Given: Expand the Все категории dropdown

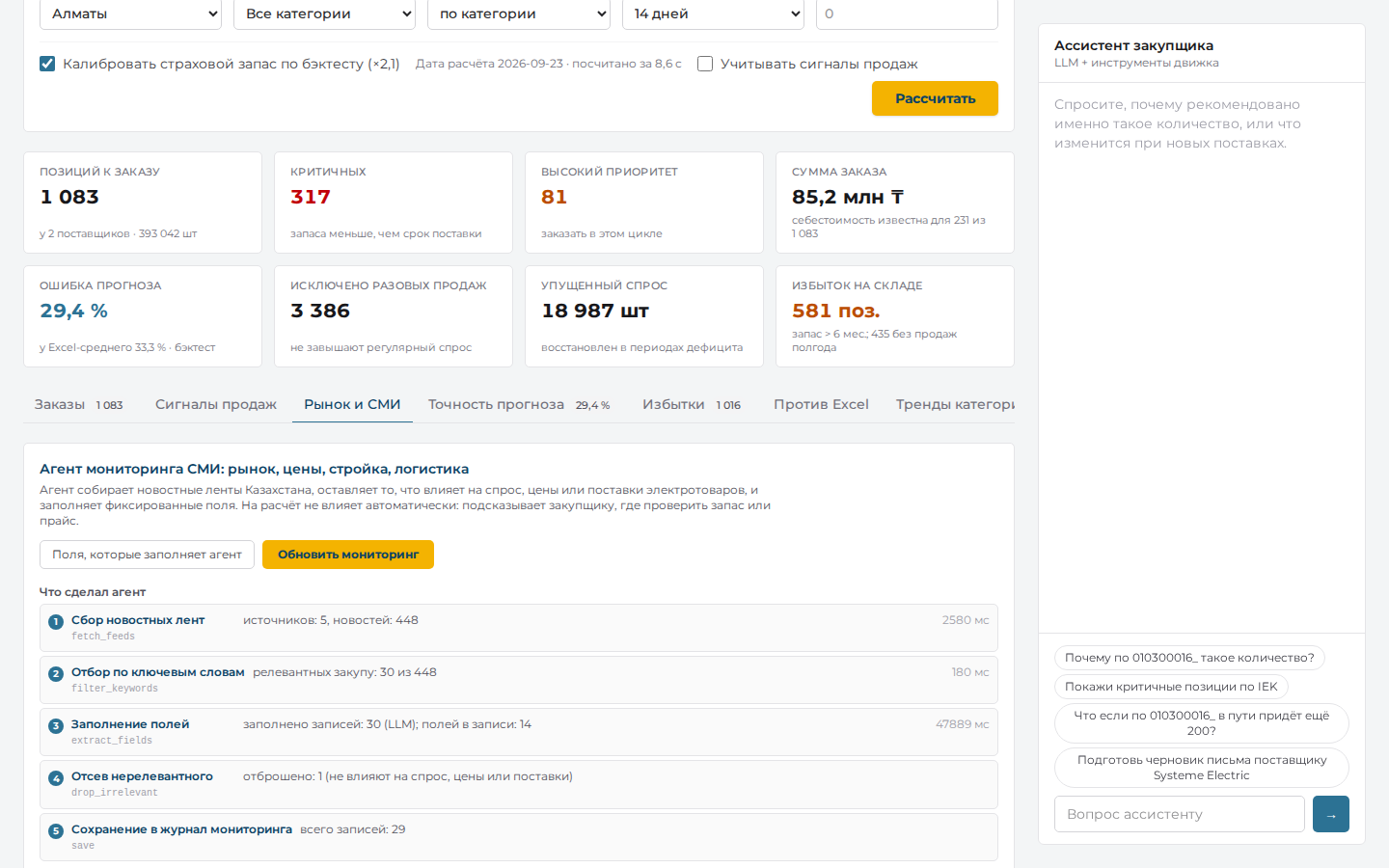Looking at the screenshot, I should coord(325,14).
